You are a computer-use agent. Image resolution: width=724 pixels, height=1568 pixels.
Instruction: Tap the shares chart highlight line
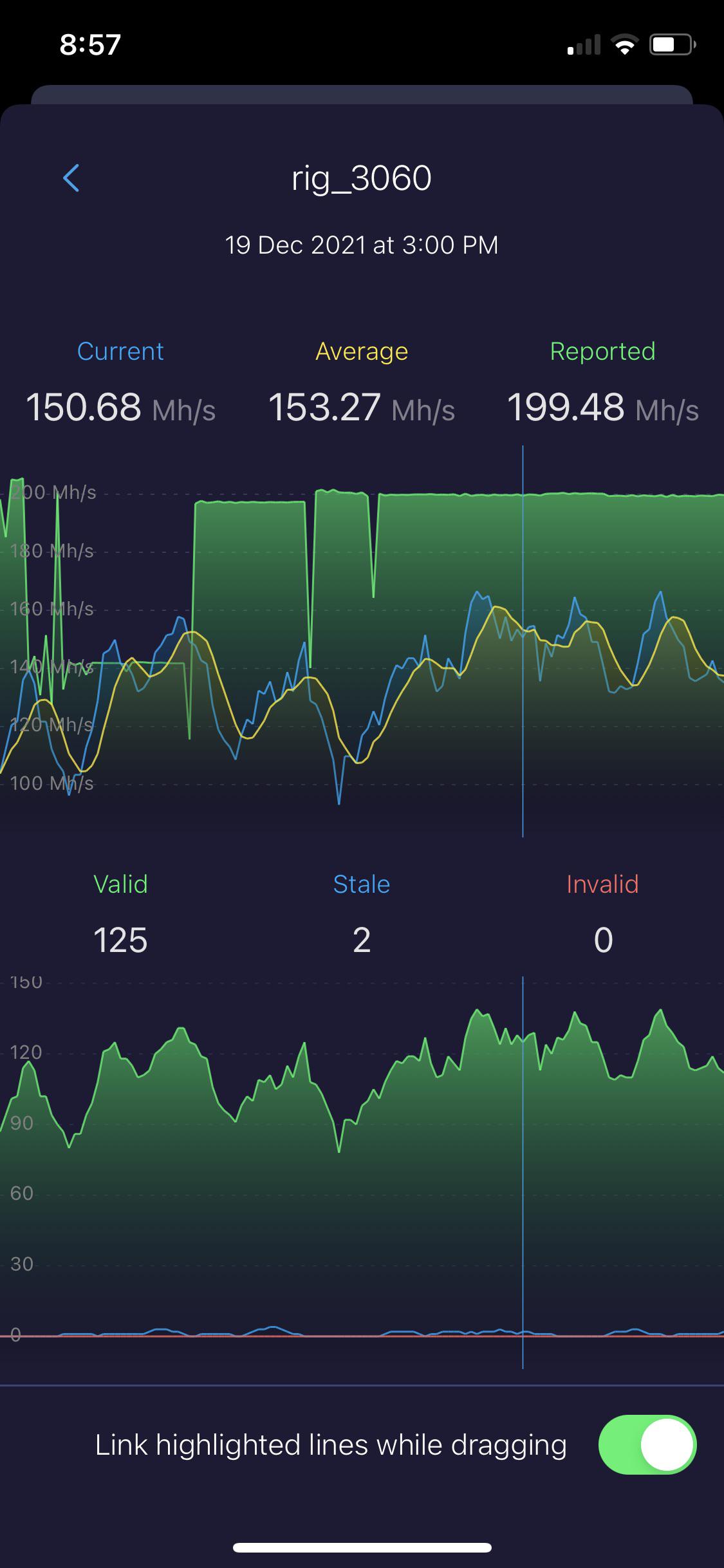coord(523,1173)
